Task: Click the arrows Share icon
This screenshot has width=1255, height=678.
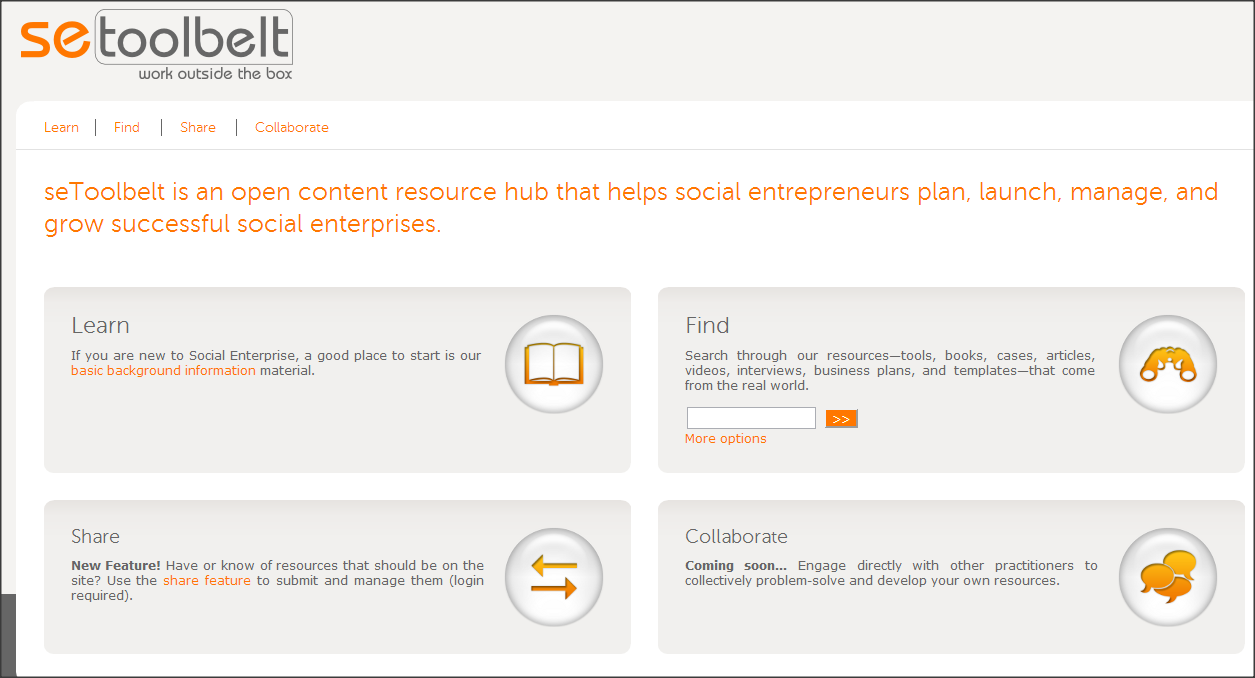Action: coord(554,577)
